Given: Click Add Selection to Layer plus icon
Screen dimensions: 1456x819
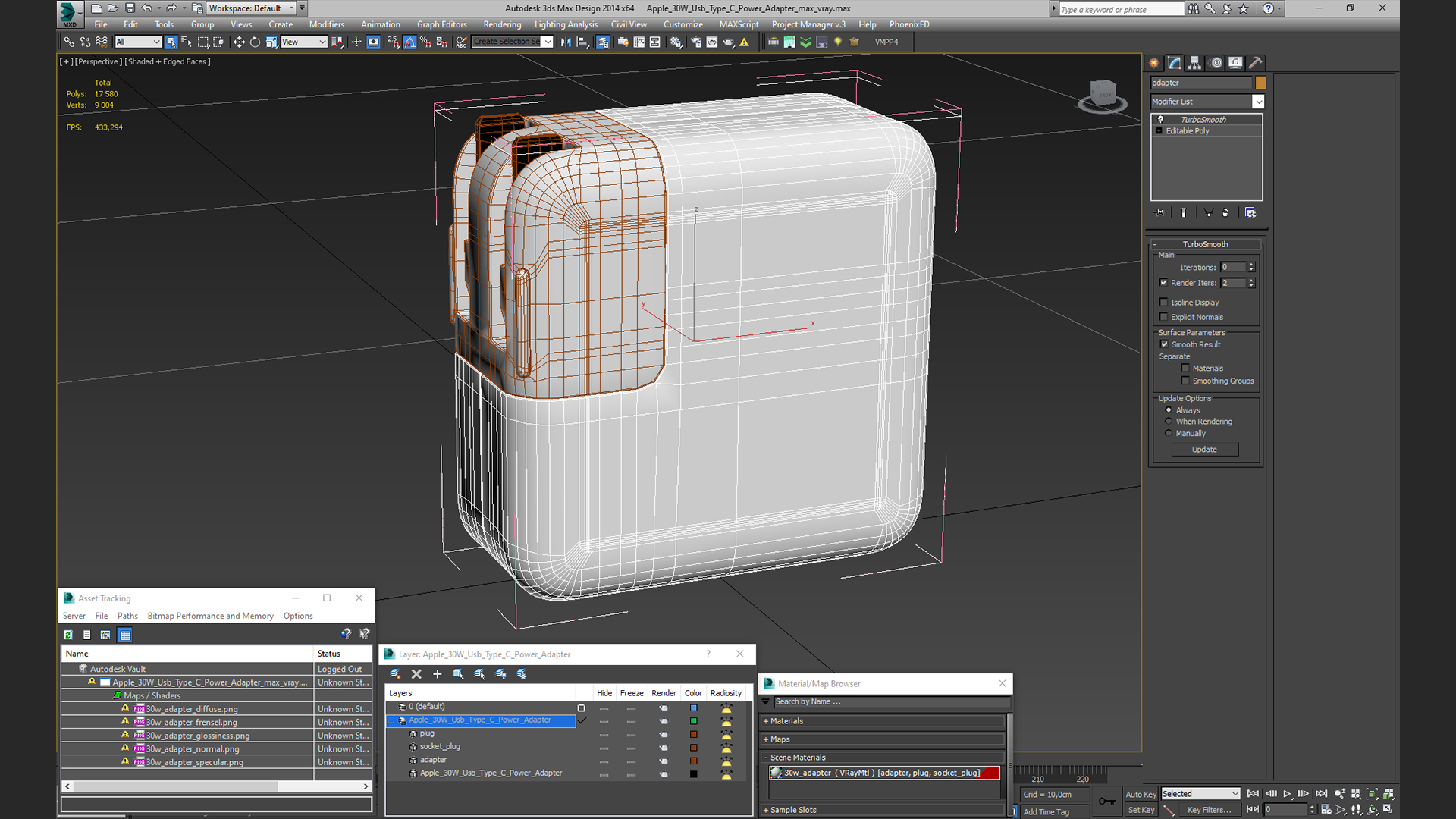Looking at the screenshot, I should tap(437, 674).
